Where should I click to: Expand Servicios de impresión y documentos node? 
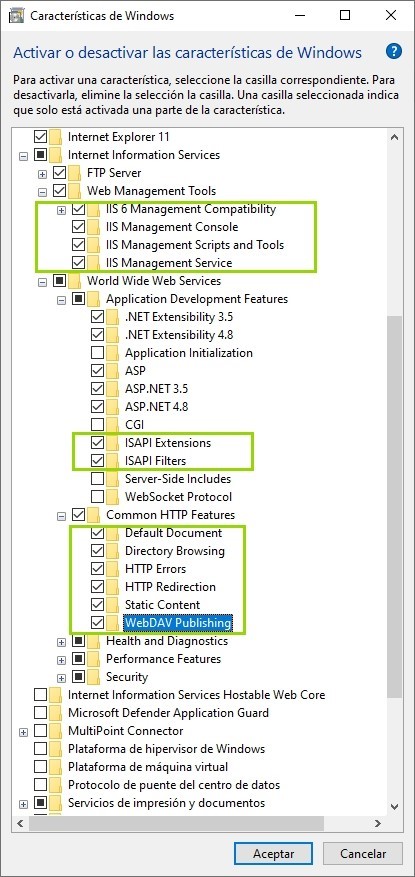[23, 803]
